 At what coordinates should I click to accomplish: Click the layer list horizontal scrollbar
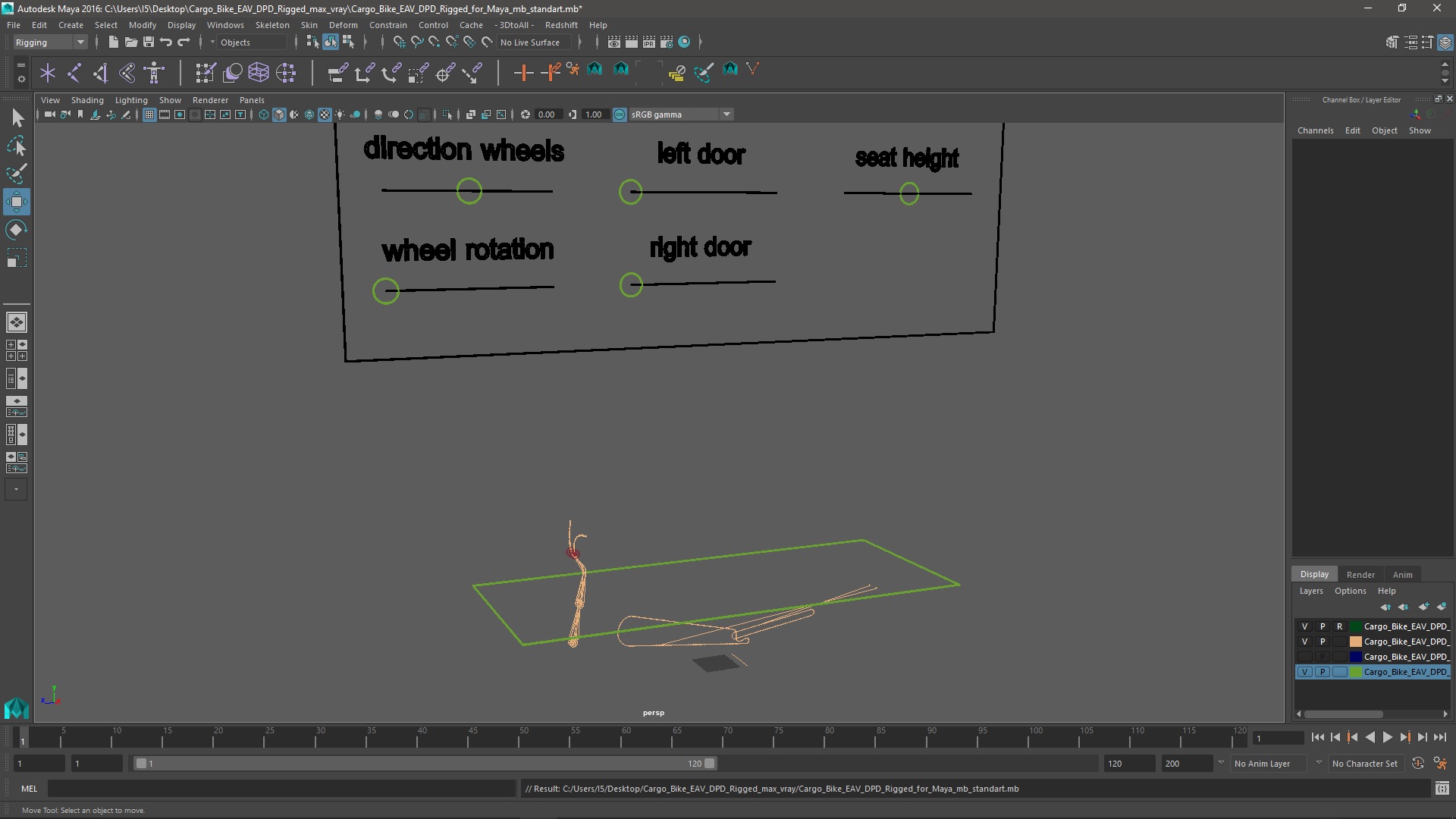click(x=1343, y=714)
